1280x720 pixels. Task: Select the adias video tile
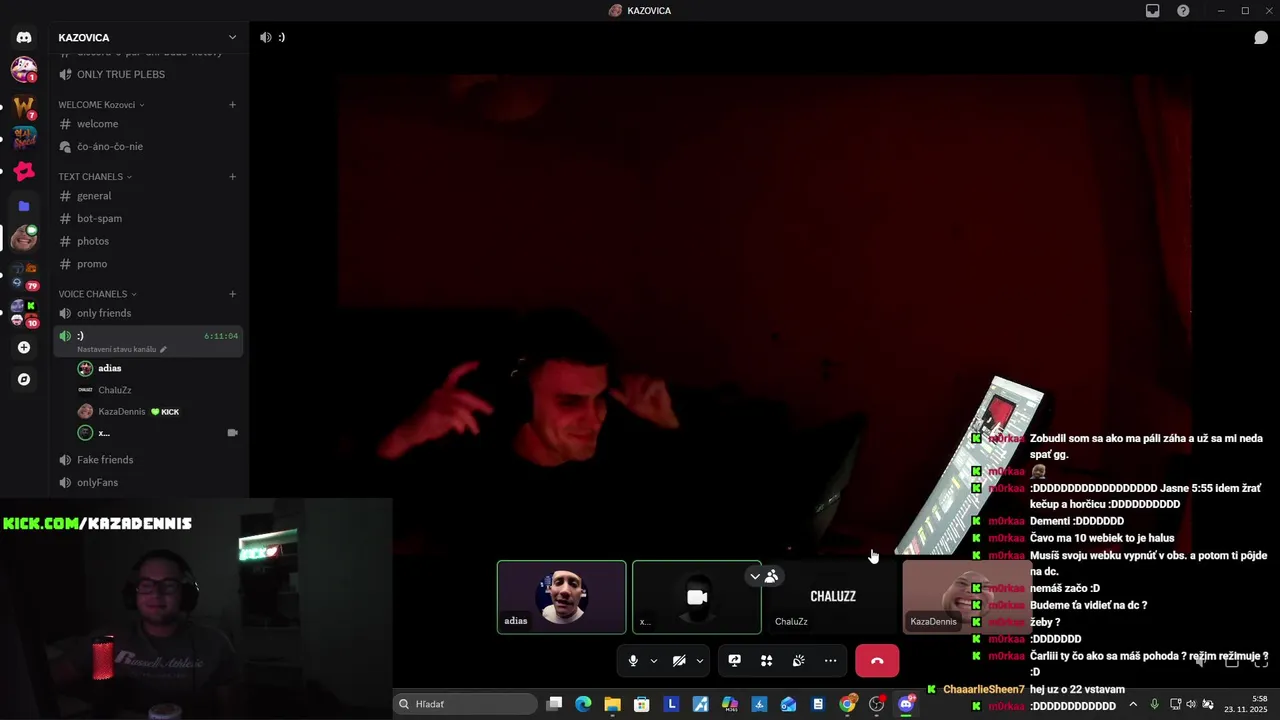tap(562, 597)
